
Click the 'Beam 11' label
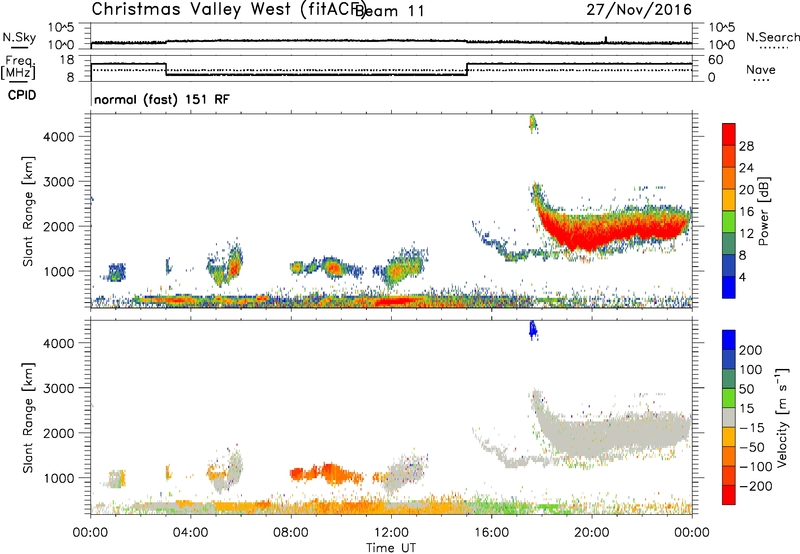tap(390, 11)
